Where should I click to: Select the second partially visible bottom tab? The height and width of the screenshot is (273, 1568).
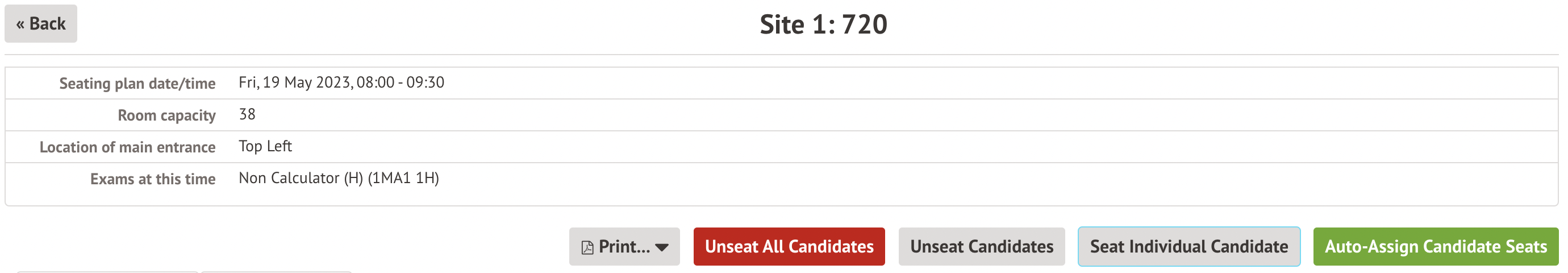276,271
